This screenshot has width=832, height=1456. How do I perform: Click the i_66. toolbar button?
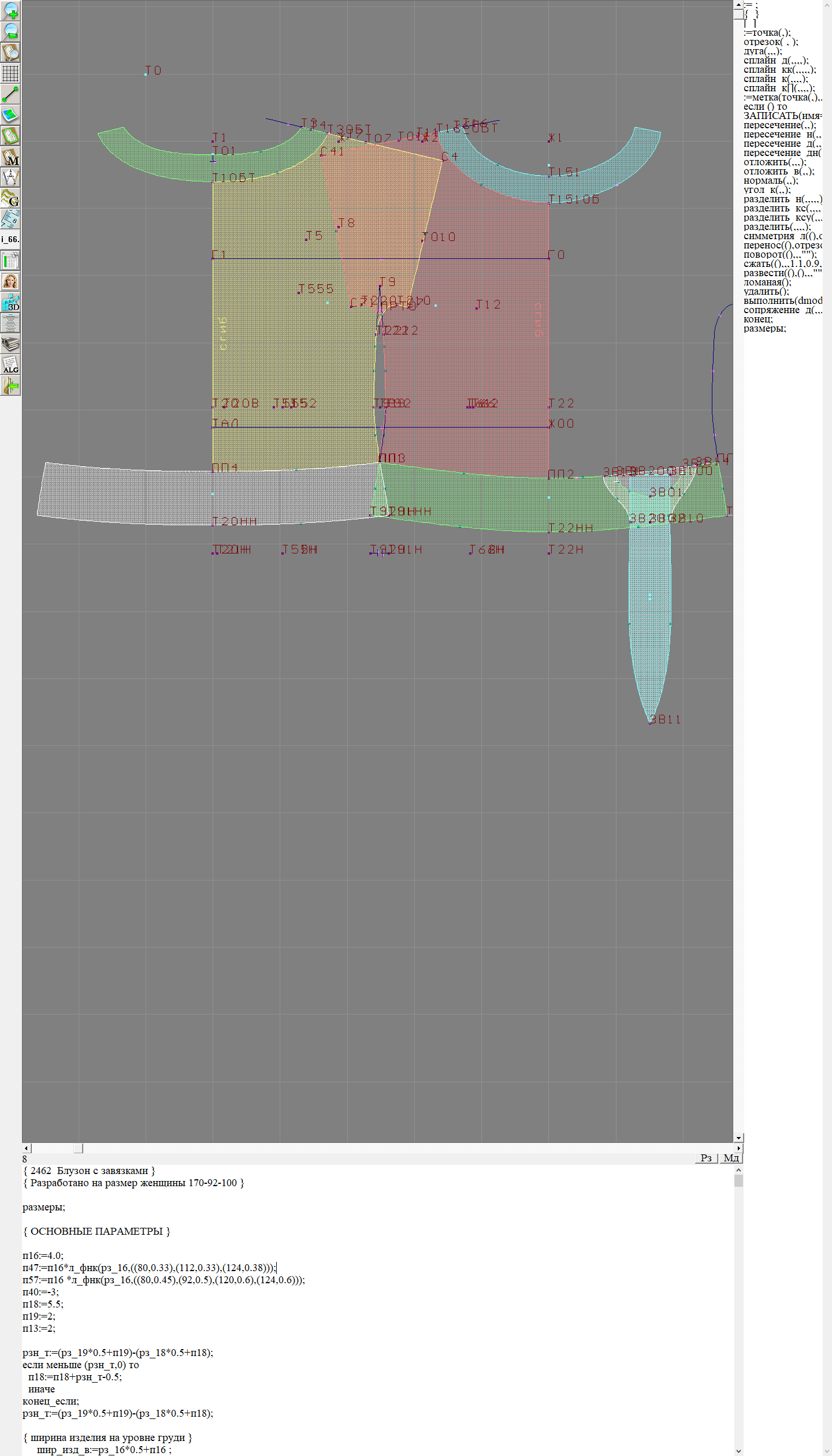10,239
